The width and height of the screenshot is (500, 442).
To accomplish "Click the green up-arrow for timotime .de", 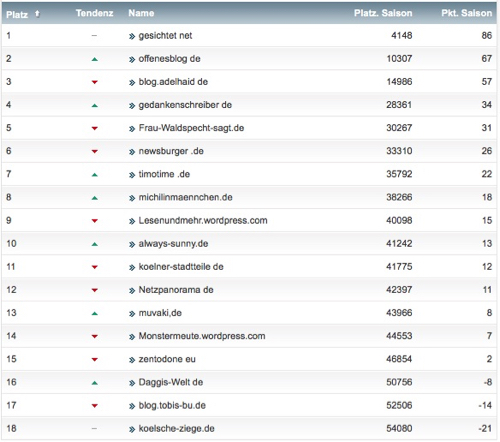I will tap(95, 175).
